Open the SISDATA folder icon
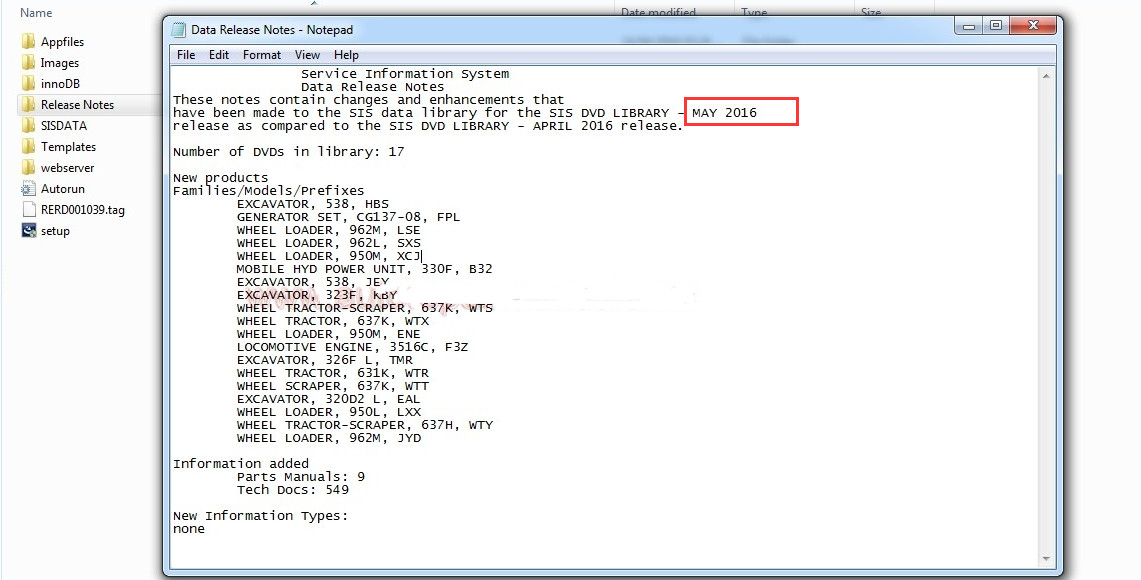 [x=28, y=126]
